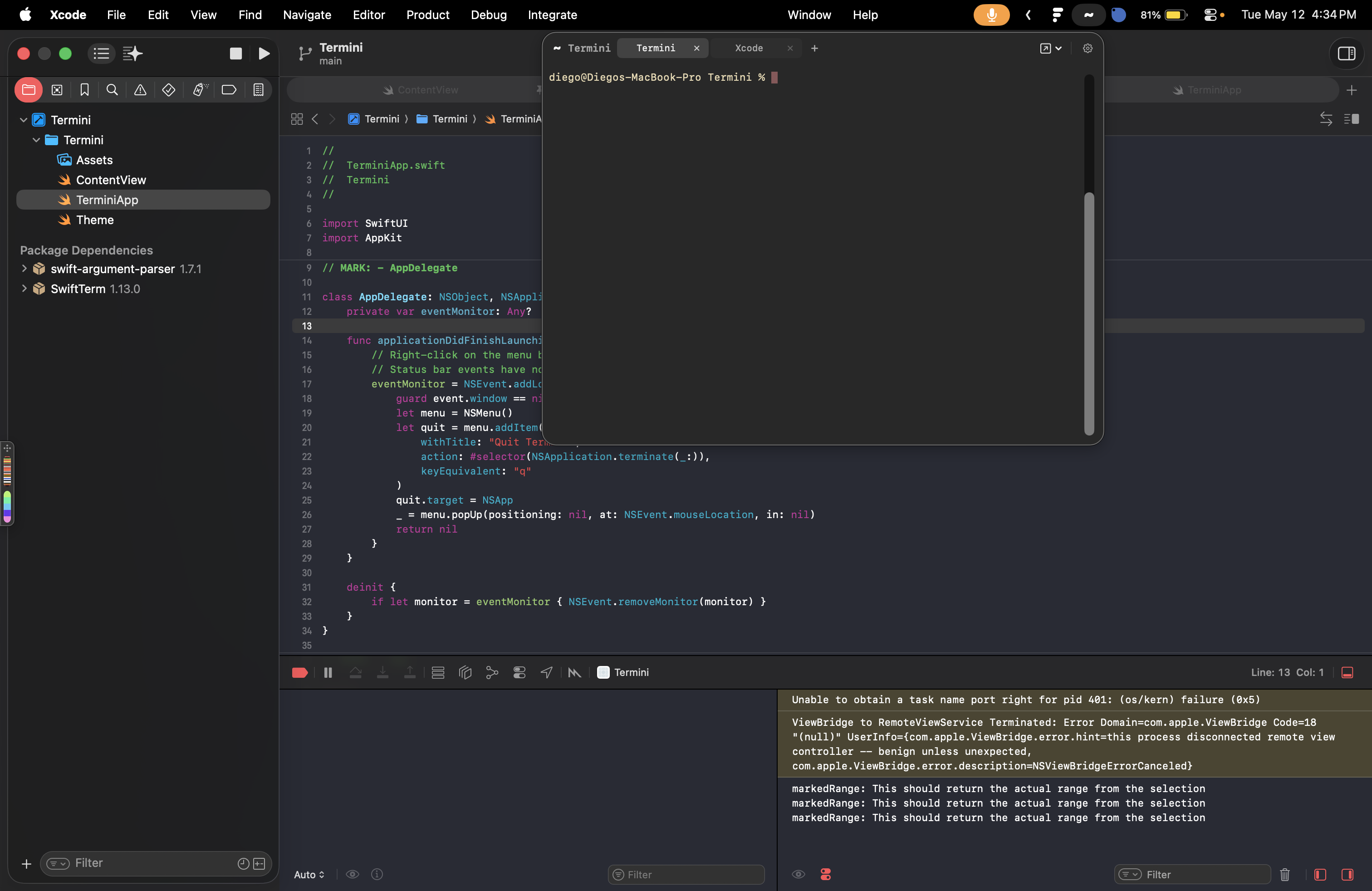Image resolution: width=1372 pixels, height=891 pixels.
Task: Open the Breakpoint navigator icon
Action: 229,90
